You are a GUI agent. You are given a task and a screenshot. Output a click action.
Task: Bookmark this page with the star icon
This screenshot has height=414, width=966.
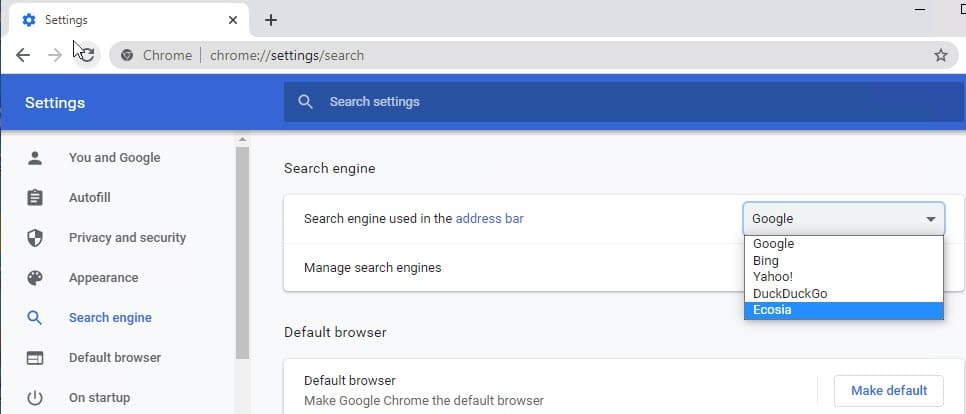[940, 55]
